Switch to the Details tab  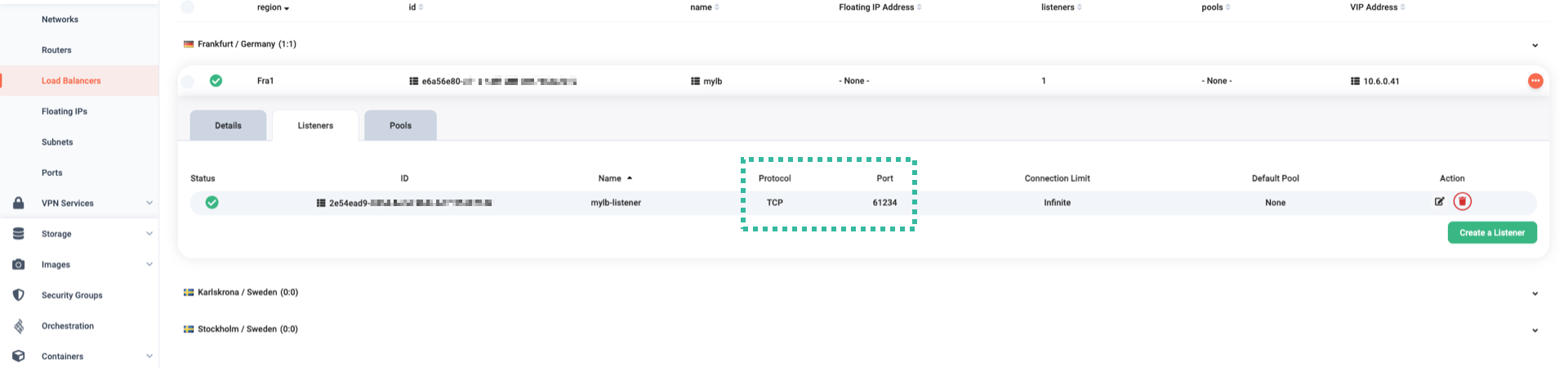[228, 126]
